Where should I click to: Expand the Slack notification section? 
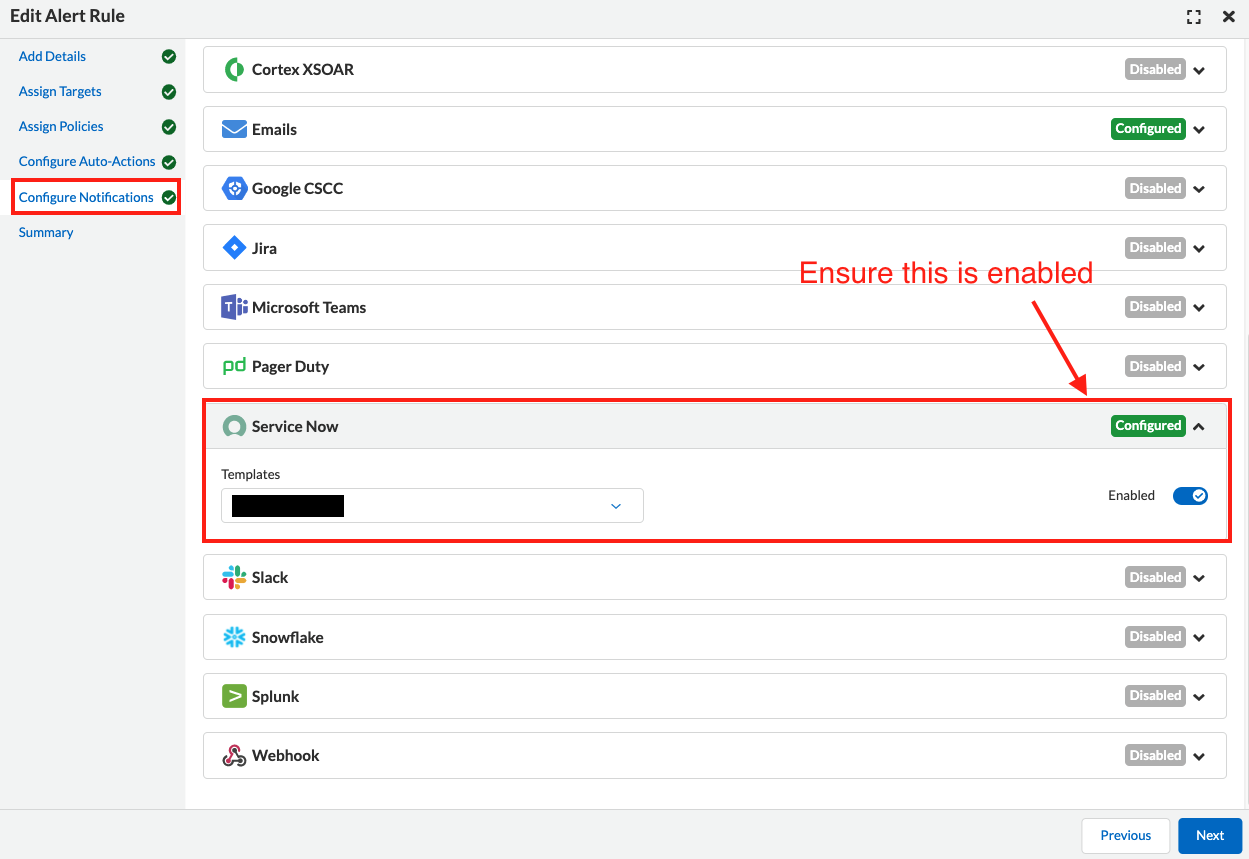click(1198, 577)
